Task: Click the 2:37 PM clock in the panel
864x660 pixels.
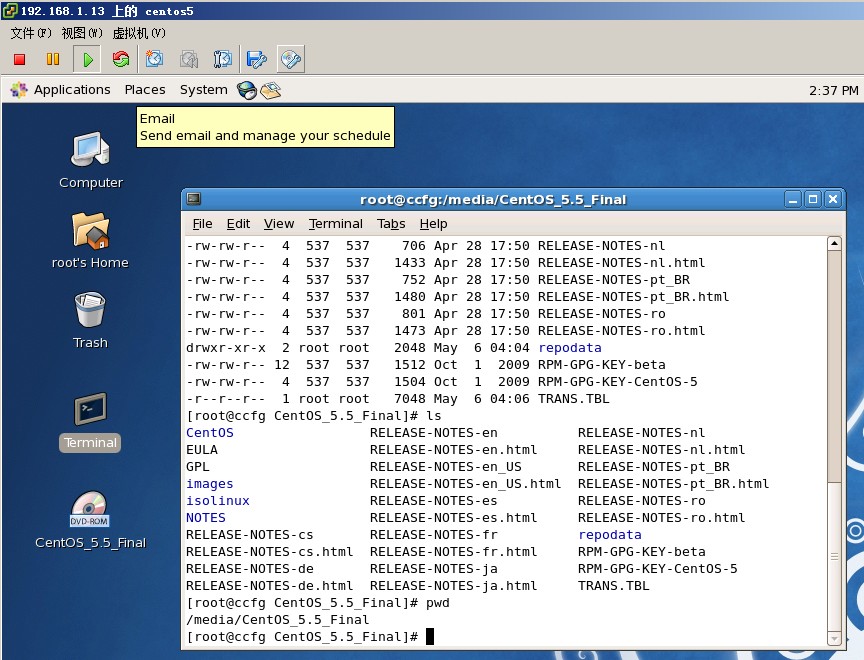Action: coord(834,90)
